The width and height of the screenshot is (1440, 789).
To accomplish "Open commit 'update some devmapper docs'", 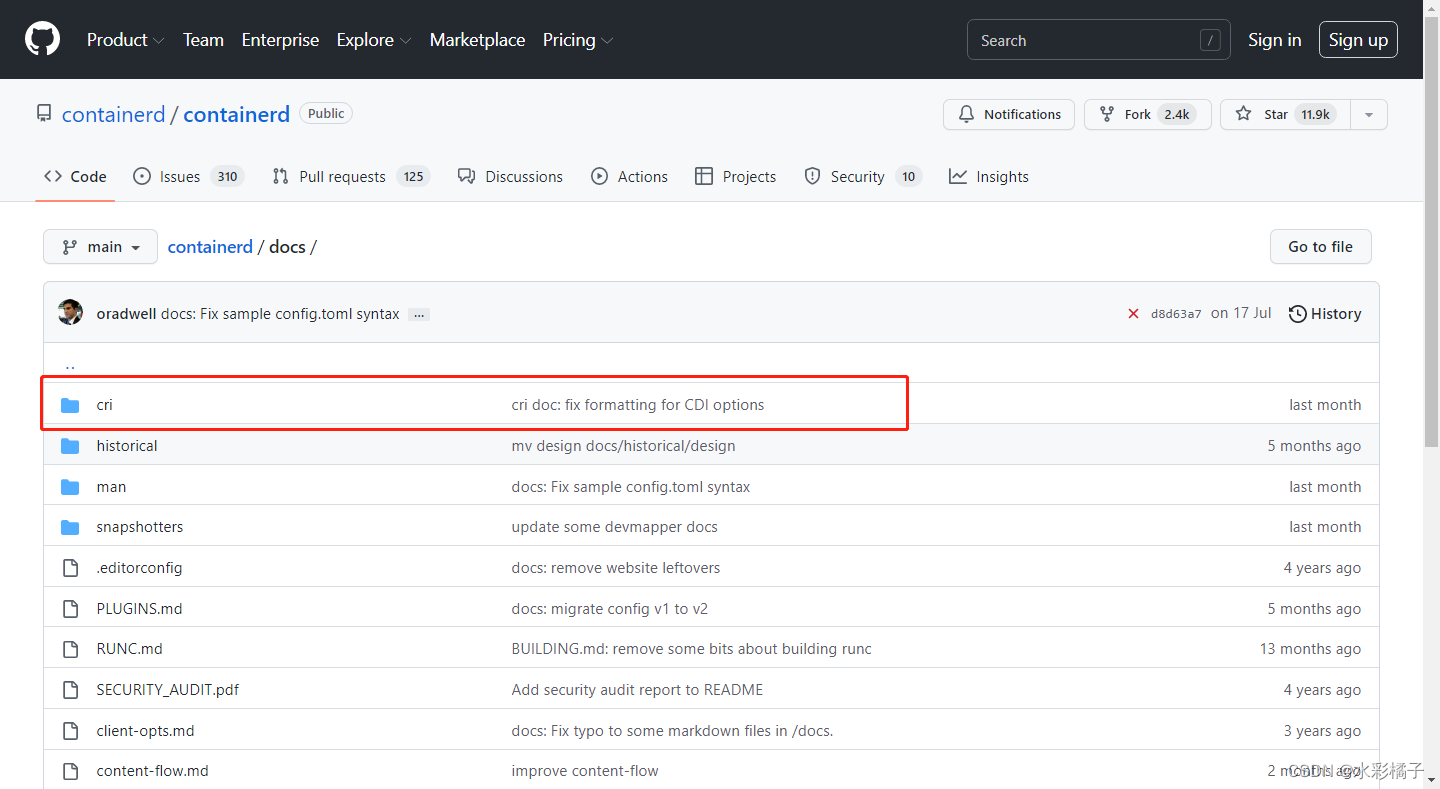I will 614,527.
